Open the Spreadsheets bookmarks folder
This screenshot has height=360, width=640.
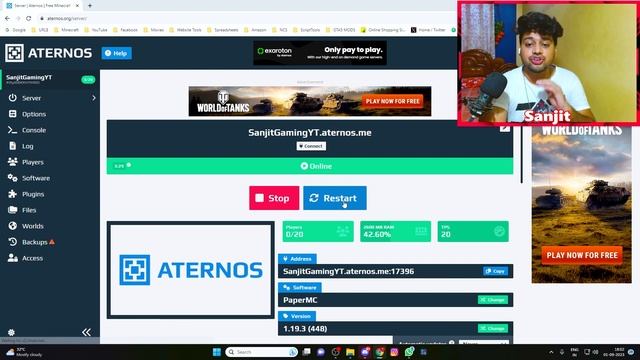(x=223, y=30)
